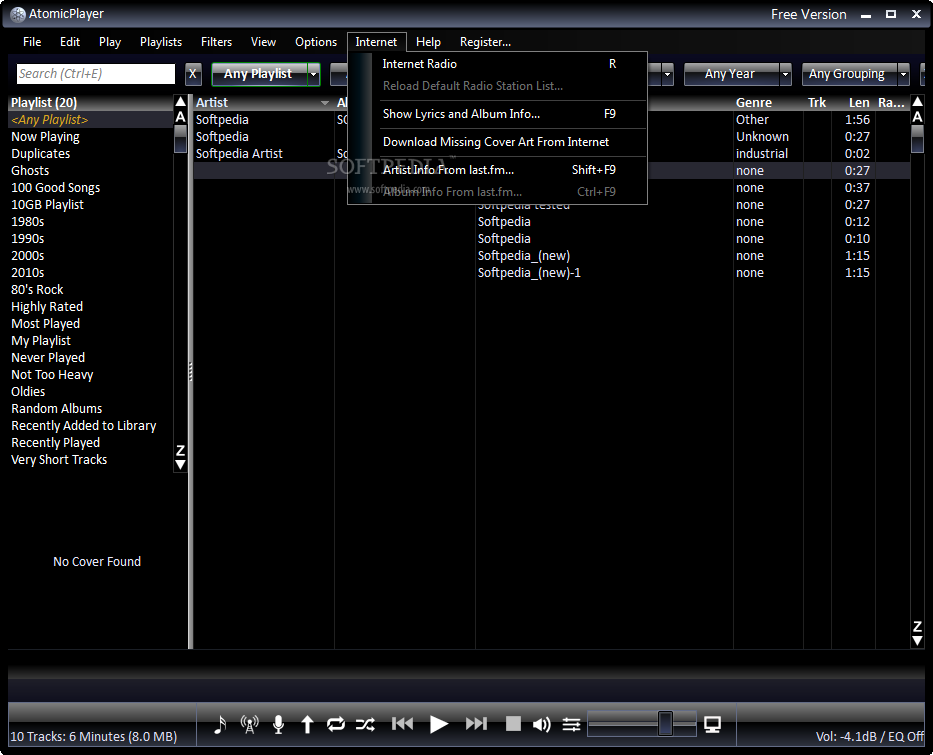Jump track list to bottom arrow
Image resolution: width=933 pixels, height=755 pixels.
pyautogui.click(x=918, y=641)
